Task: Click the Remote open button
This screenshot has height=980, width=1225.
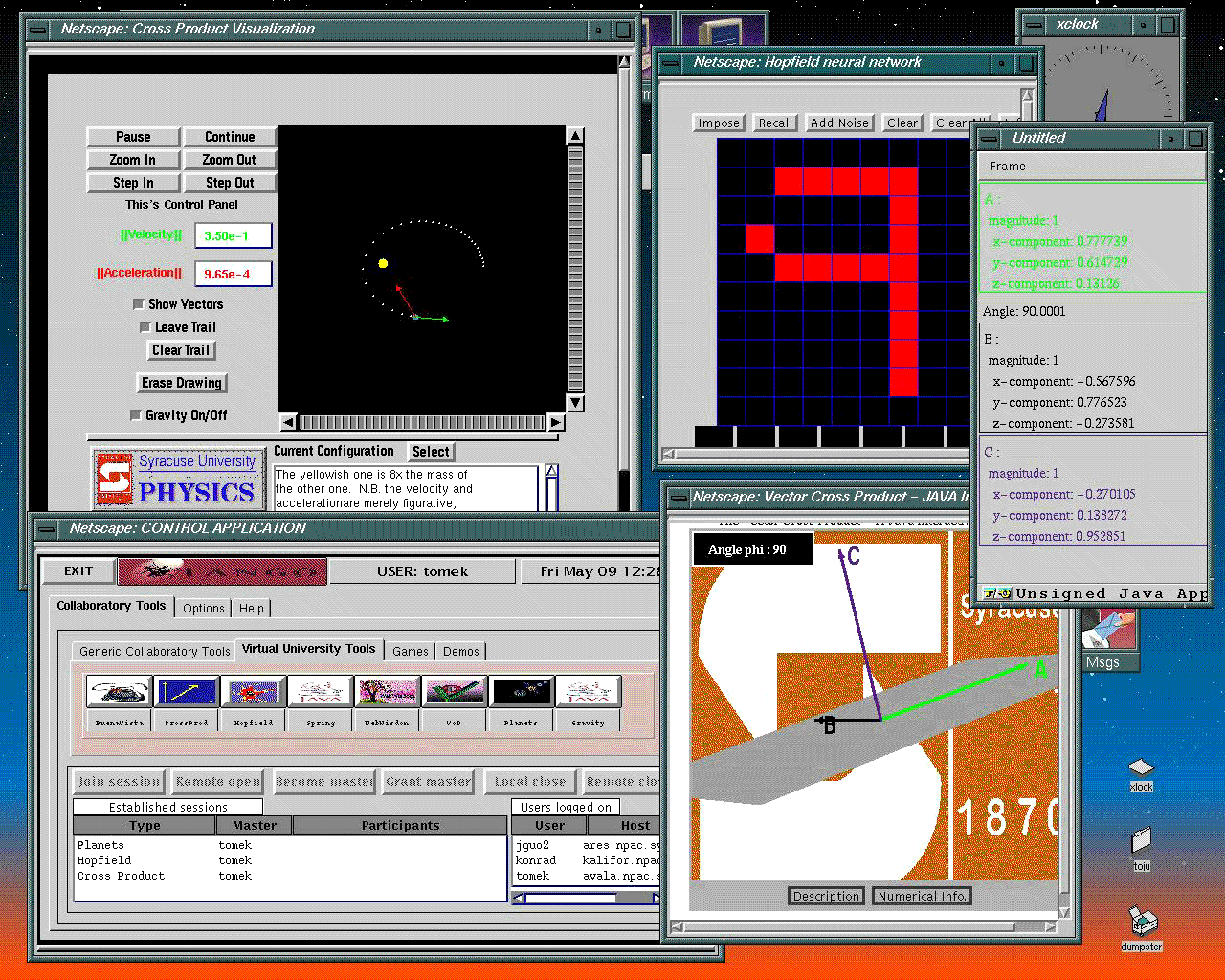Action: [x=218, y=782]
